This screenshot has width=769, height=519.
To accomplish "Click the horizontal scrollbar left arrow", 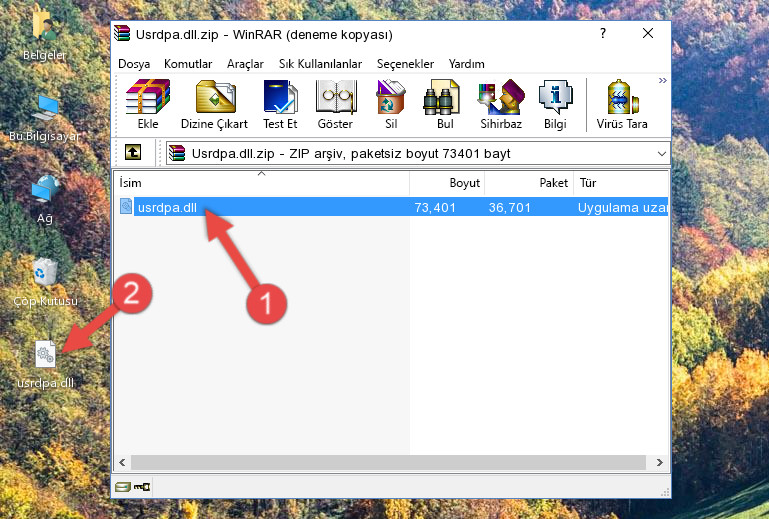I will click(x=122, y=462).
